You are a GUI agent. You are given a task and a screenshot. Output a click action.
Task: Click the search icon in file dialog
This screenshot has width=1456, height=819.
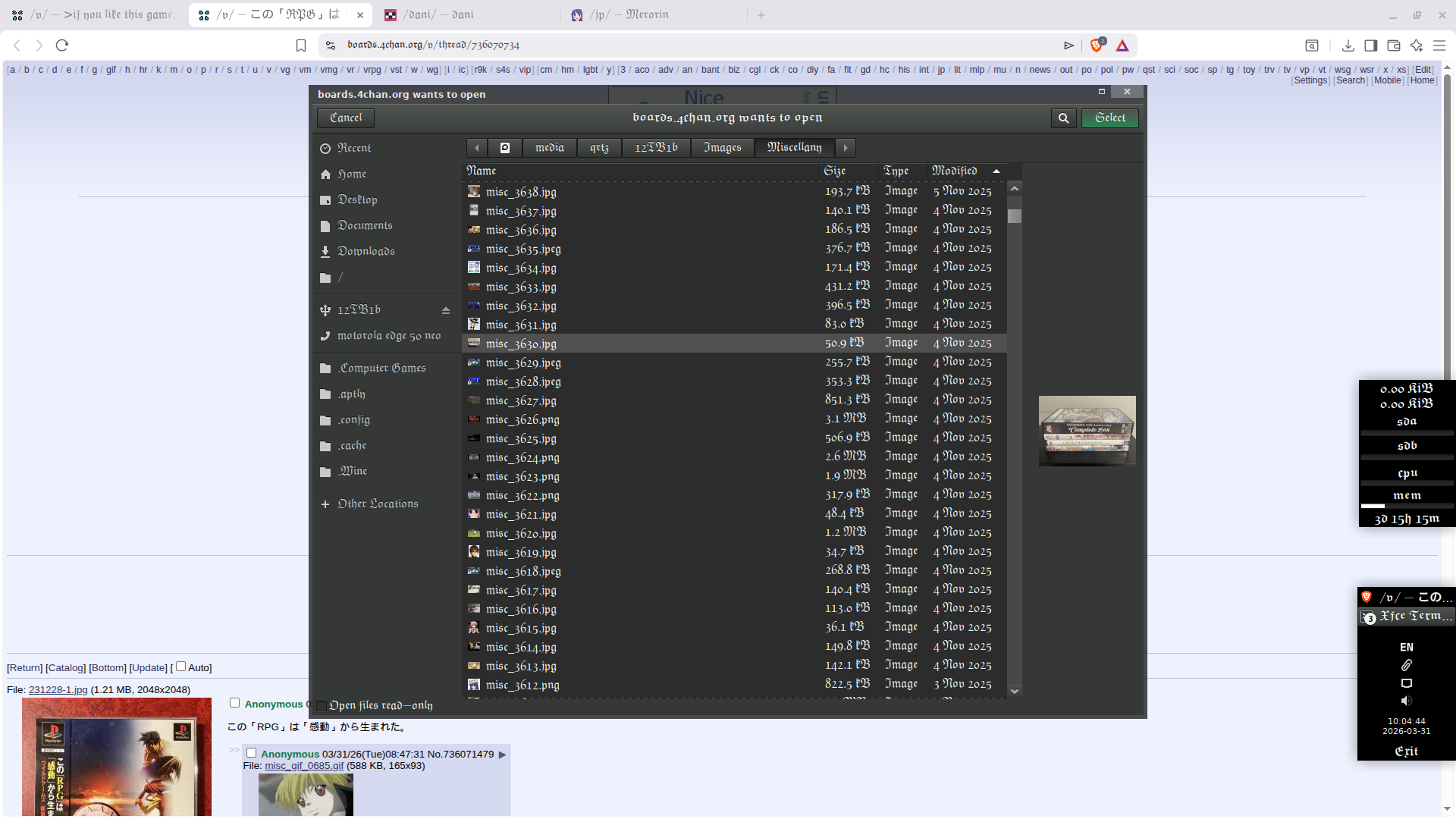pos(1063,118)
